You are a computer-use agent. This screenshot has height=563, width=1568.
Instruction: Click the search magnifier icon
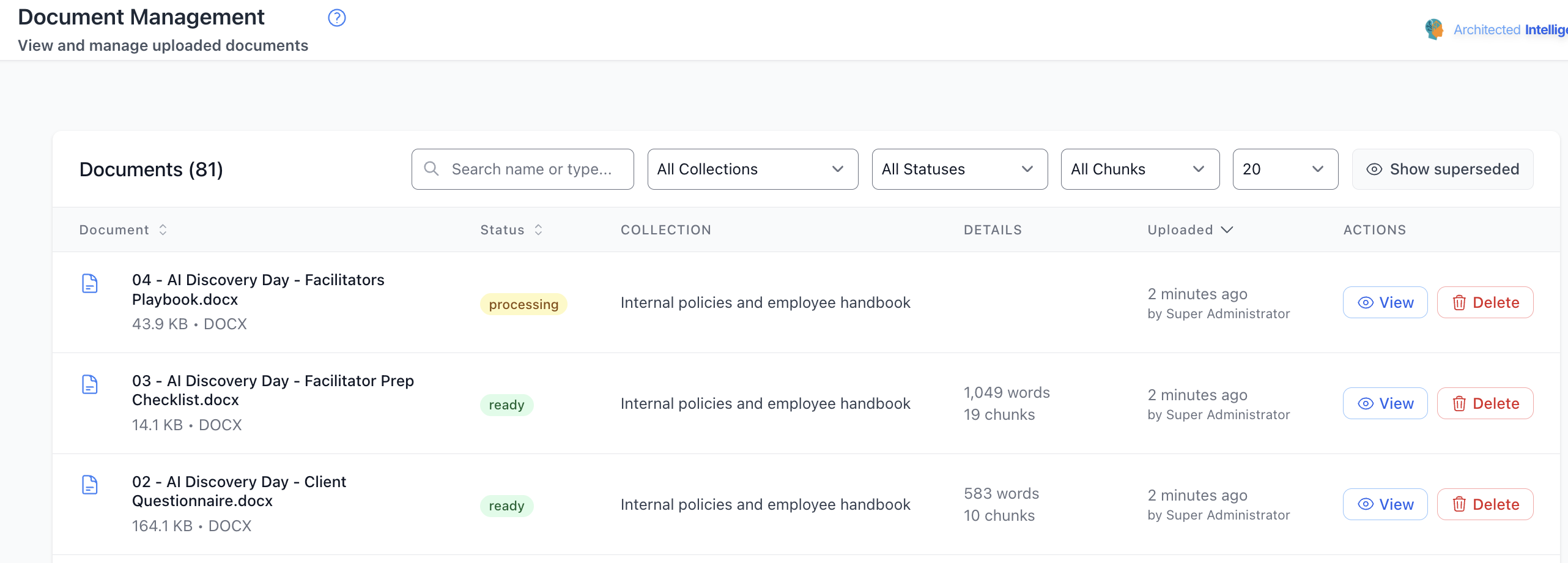pos(432,169)
